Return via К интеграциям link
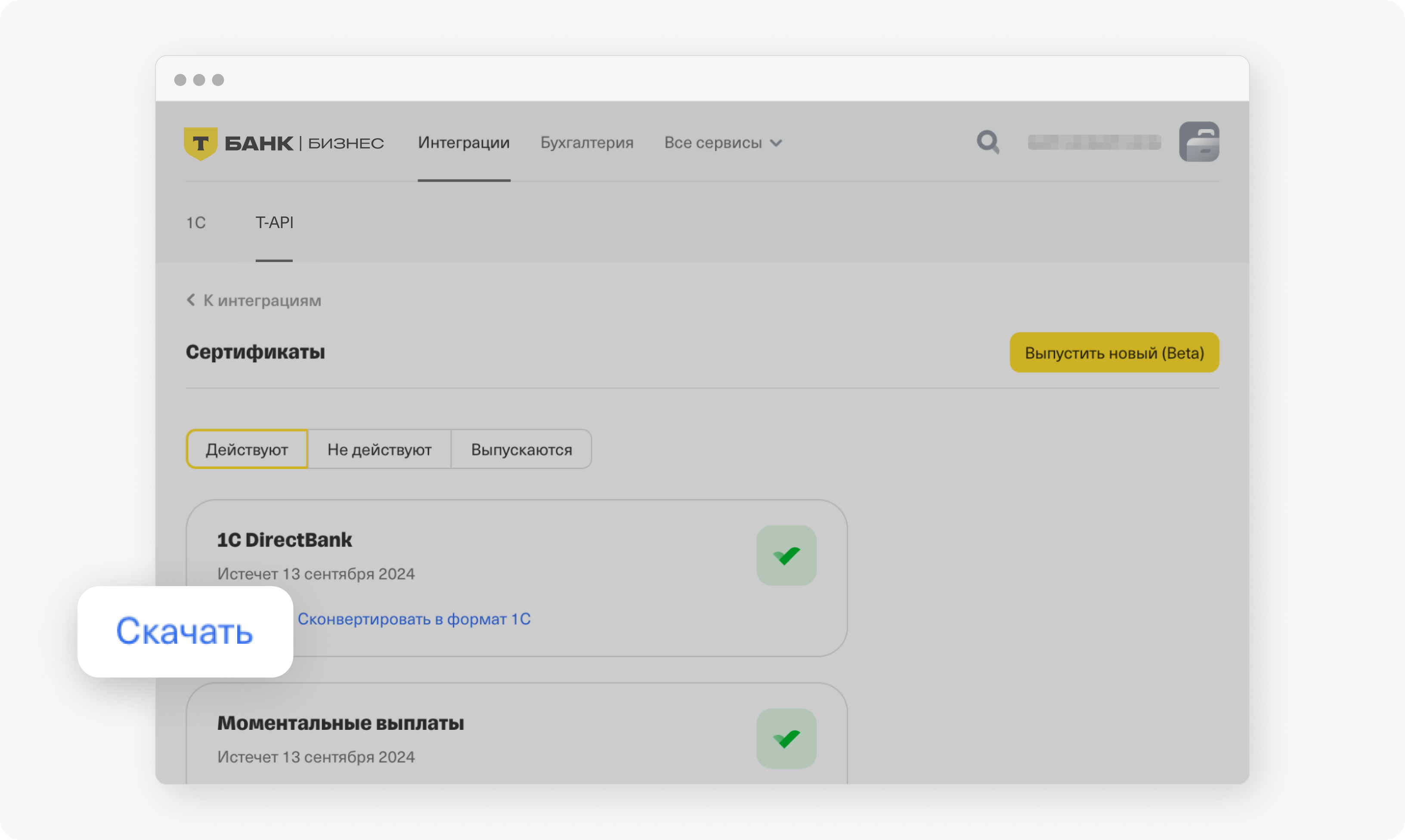Image resolution: width=1405 pixels, height=840 pixels. pyautogui.click(x=262, y=300)
